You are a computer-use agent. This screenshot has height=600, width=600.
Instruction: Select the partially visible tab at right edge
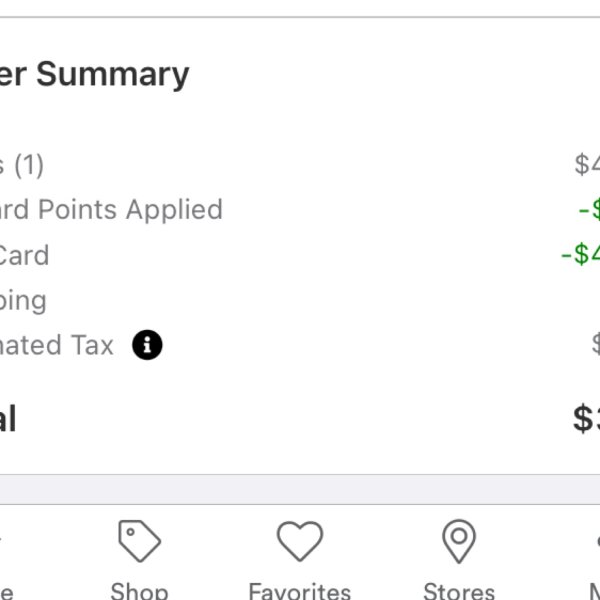[594, 566]
